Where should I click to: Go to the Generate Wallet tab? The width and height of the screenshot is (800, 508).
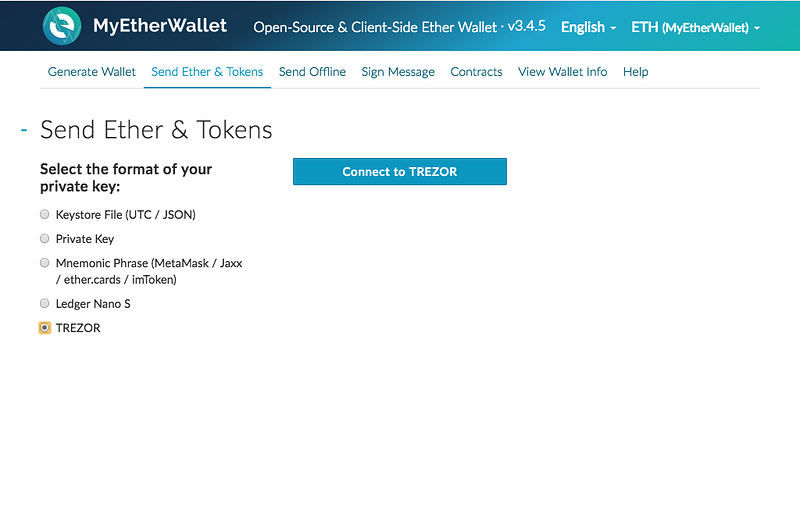[x=92, y=72]
